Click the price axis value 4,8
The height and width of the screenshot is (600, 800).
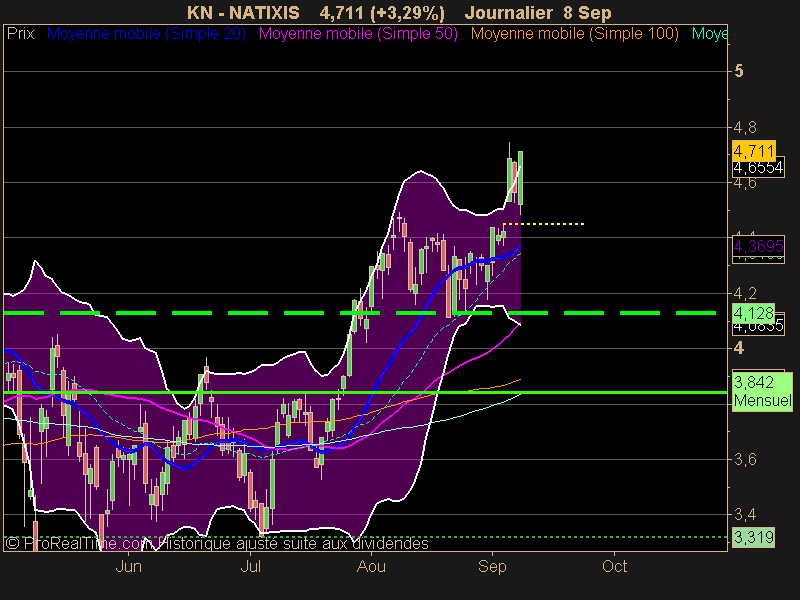[x=745, y=127]
